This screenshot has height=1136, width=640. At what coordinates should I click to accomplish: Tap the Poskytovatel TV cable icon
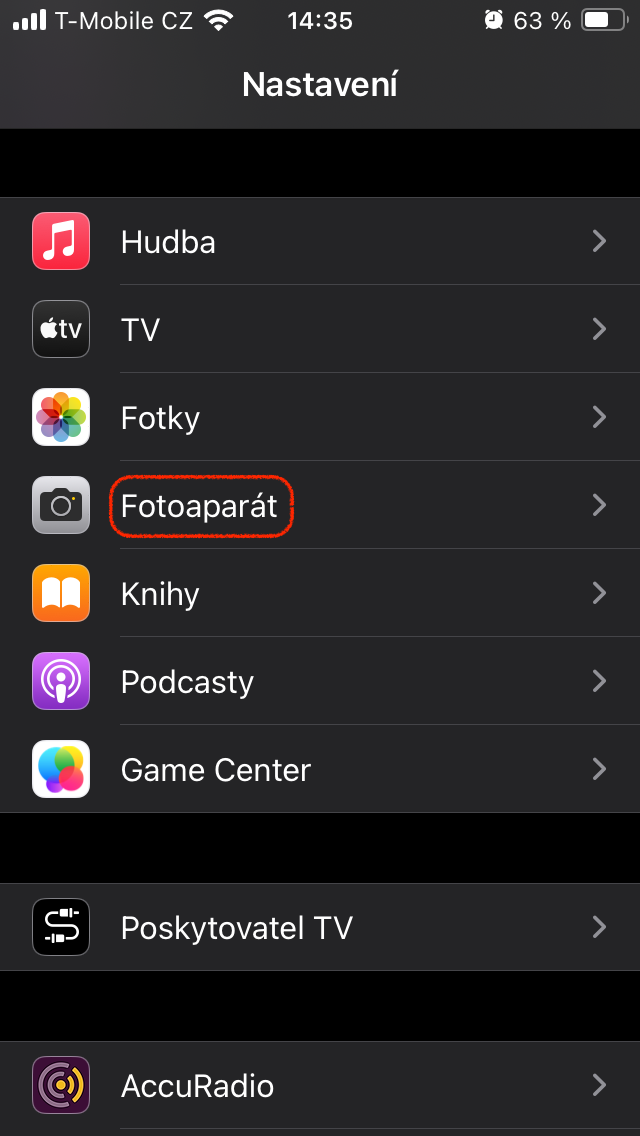coord(61,927)
